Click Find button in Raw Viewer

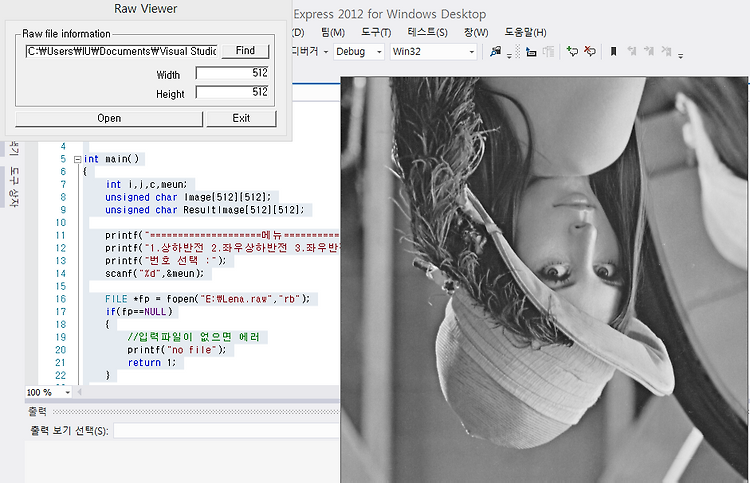[x=245, y=51]
